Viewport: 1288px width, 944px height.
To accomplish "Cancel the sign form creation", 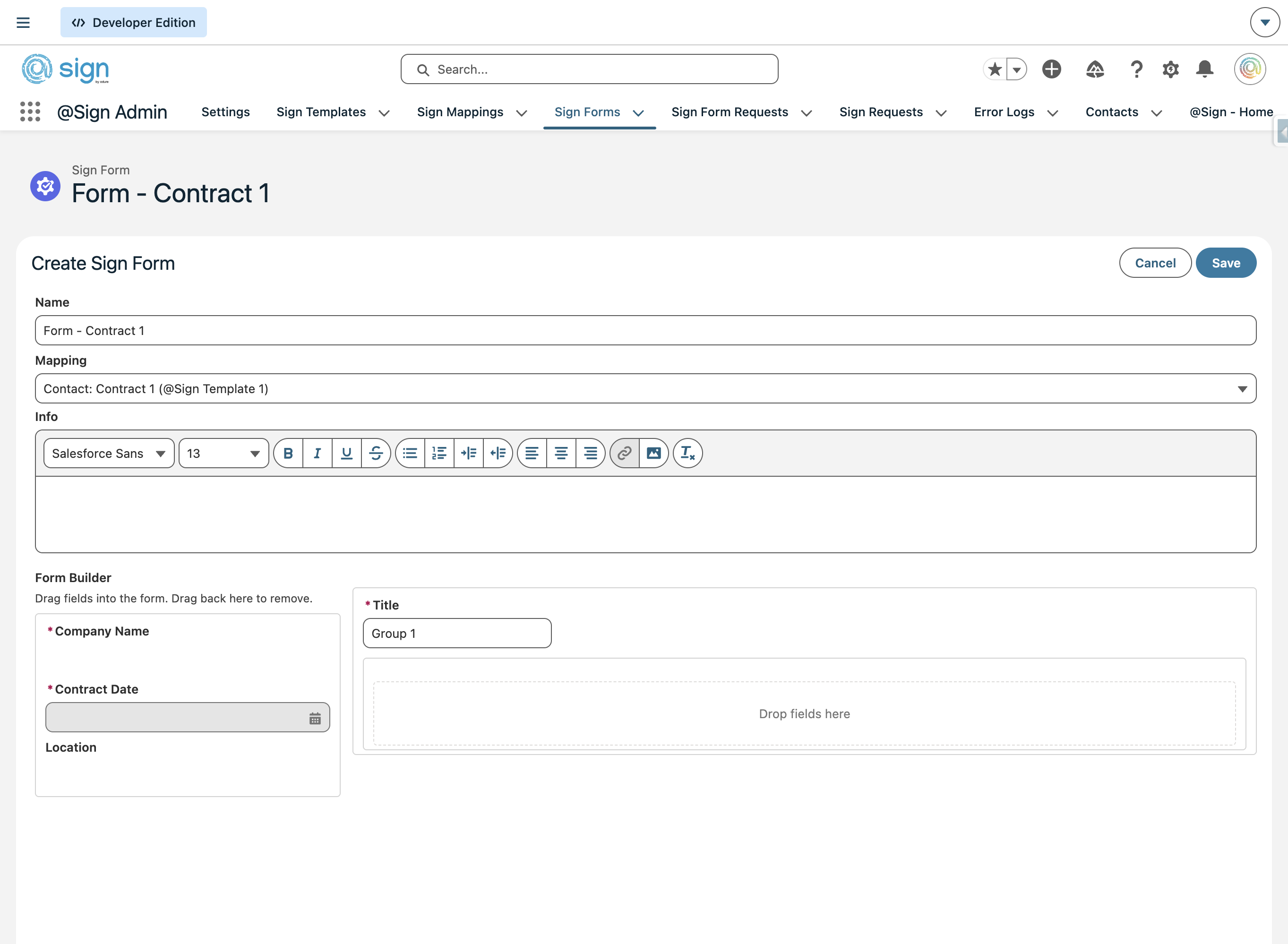I will [x=1155, y=263].
